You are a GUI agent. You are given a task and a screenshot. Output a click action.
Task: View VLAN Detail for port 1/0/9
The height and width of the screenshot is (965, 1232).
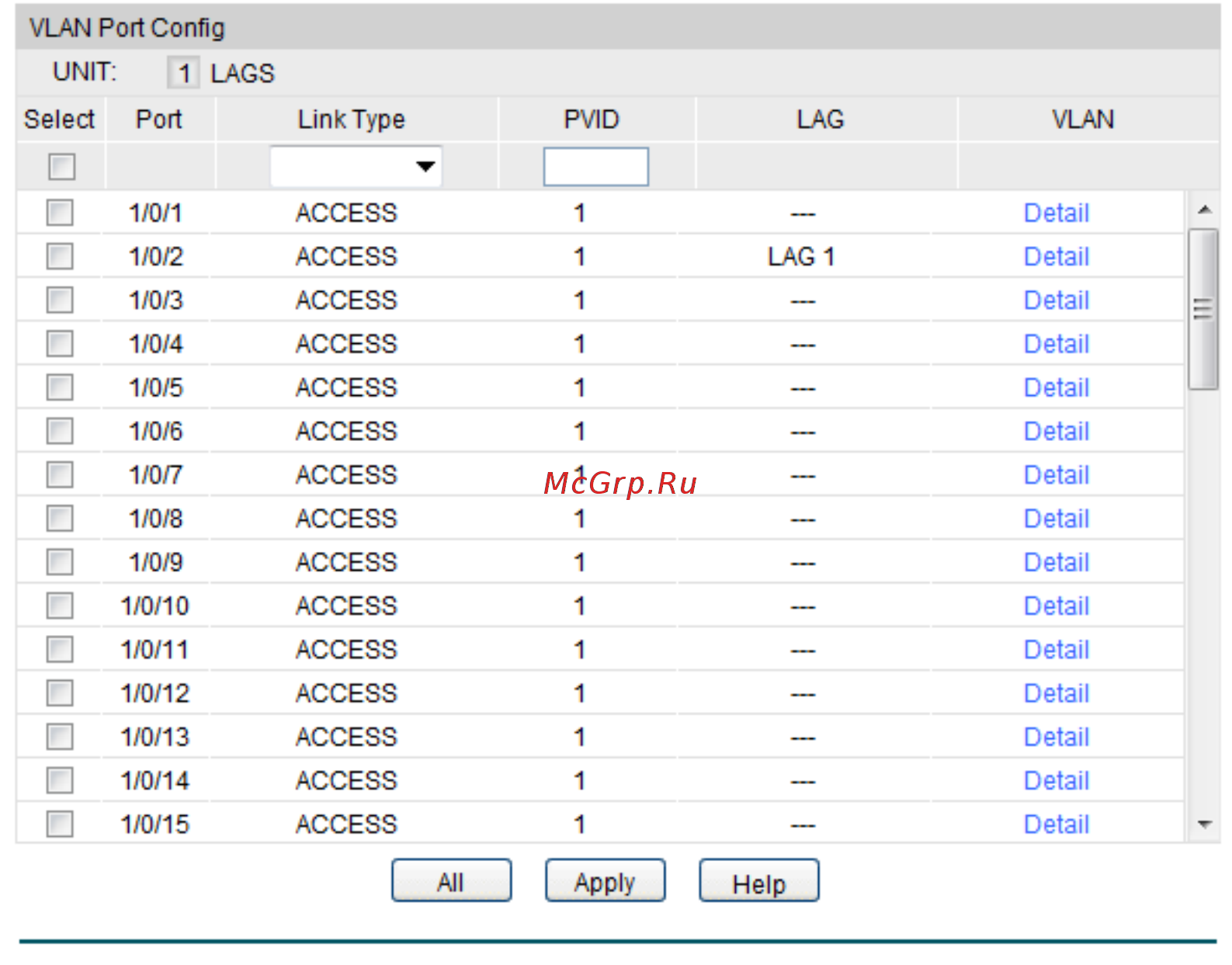click(1057, 561)
